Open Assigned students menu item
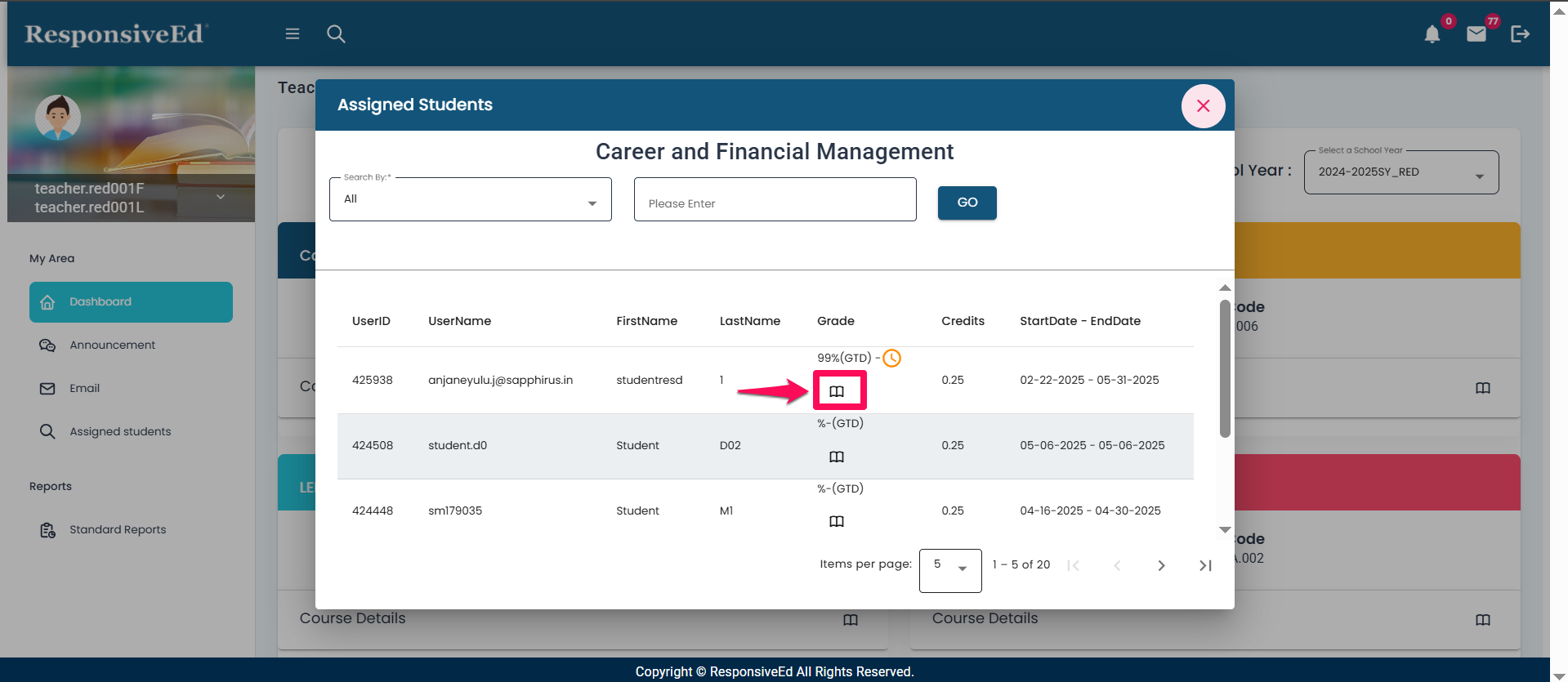Screen dimensions: 1568x682 [120, 431]
